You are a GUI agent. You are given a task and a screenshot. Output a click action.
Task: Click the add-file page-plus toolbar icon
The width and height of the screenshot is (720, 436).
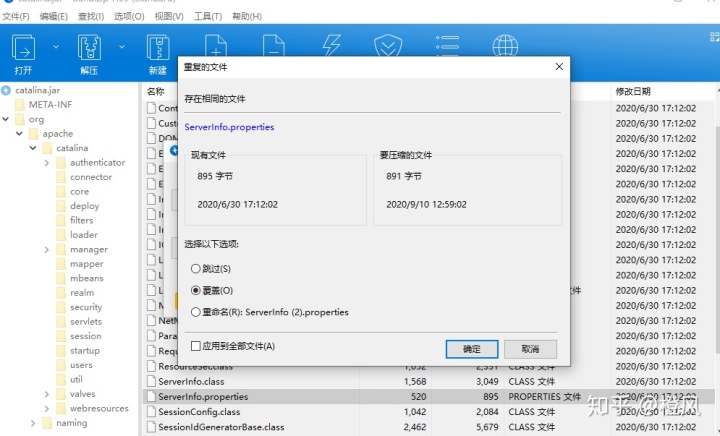[216, 45]
